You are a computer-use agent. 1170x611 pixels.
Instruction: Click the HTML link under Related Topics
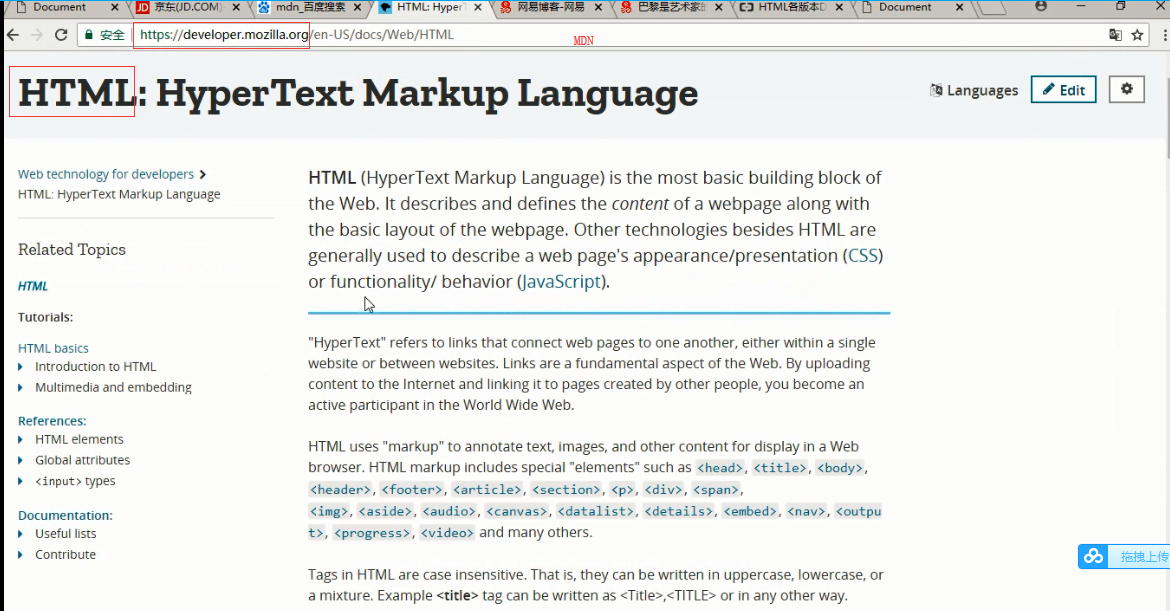[33, 286]
